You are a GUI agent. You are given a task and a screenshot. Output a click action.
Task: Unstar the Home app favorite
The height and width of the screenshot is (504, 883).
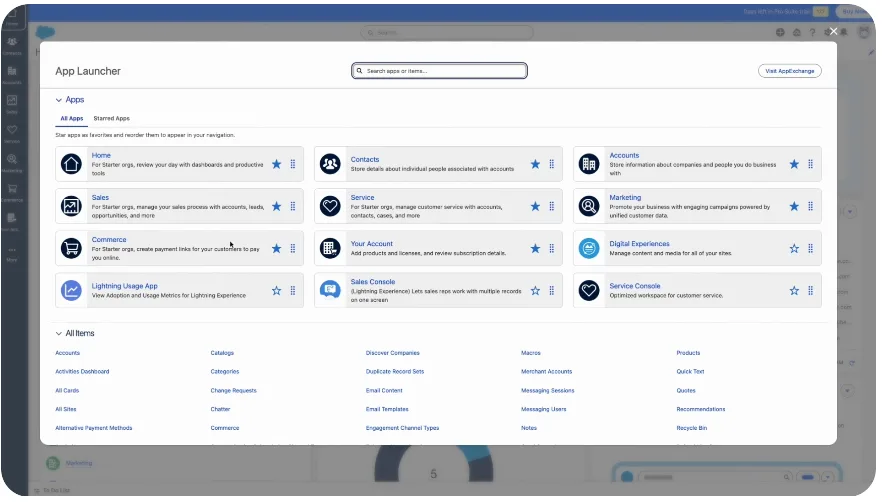point(276,164)
